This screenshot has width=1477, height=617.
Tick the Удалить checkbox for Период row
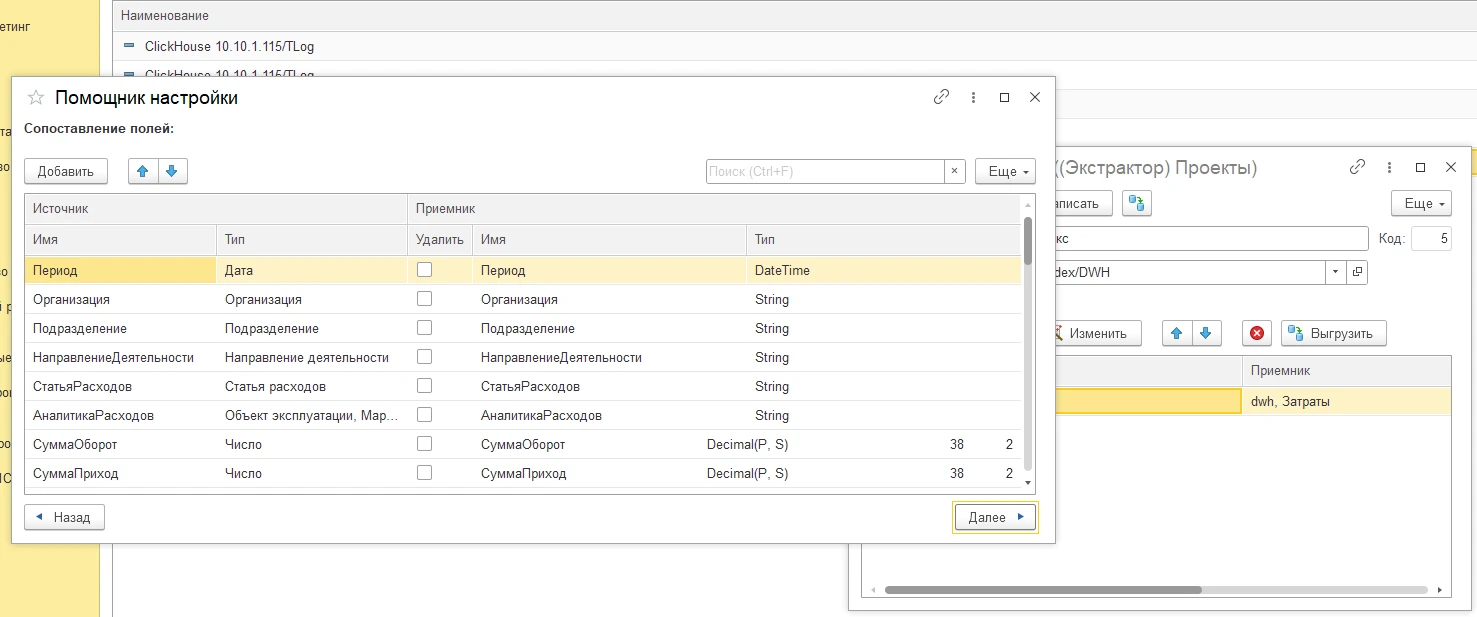(425, 270)
